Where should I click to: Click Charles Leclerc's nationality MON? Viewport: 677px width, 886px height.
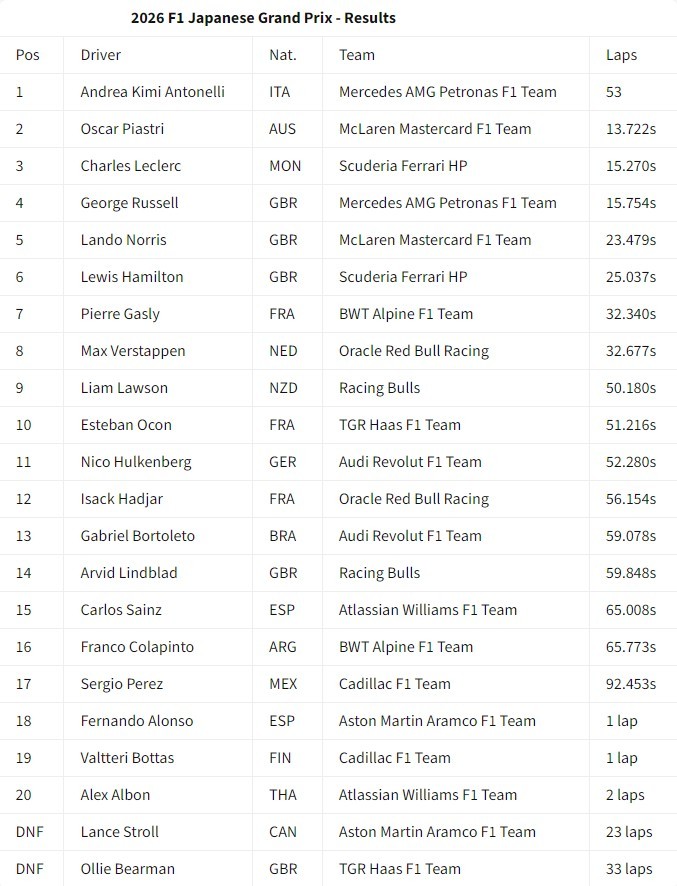click(x=285, y=166)
